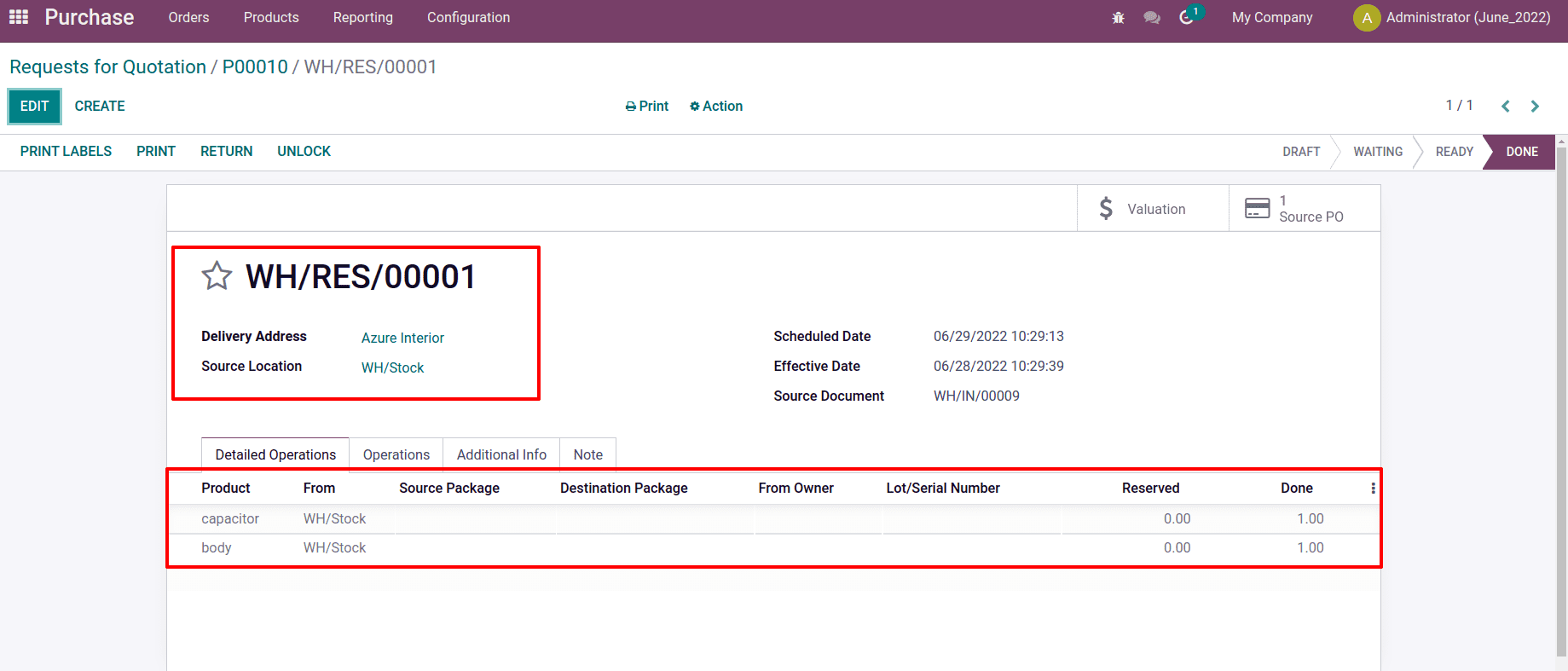Open the Print dropdown
This screenshot has height=671, width=1568.
click(x=647, y=106)
